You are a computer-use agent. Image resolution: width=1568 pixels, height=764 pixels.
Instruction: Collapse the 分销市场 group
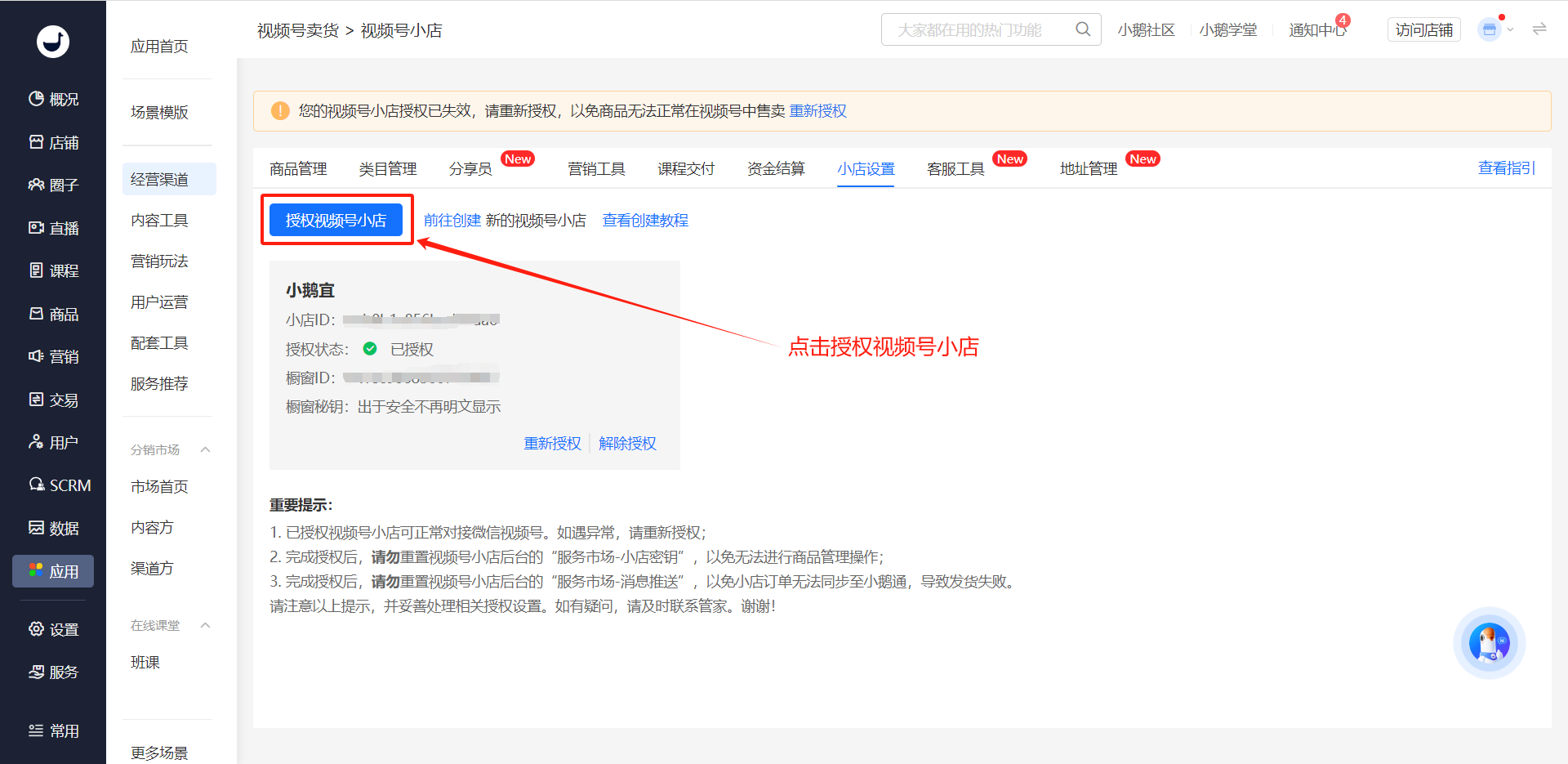click(206, 449)
